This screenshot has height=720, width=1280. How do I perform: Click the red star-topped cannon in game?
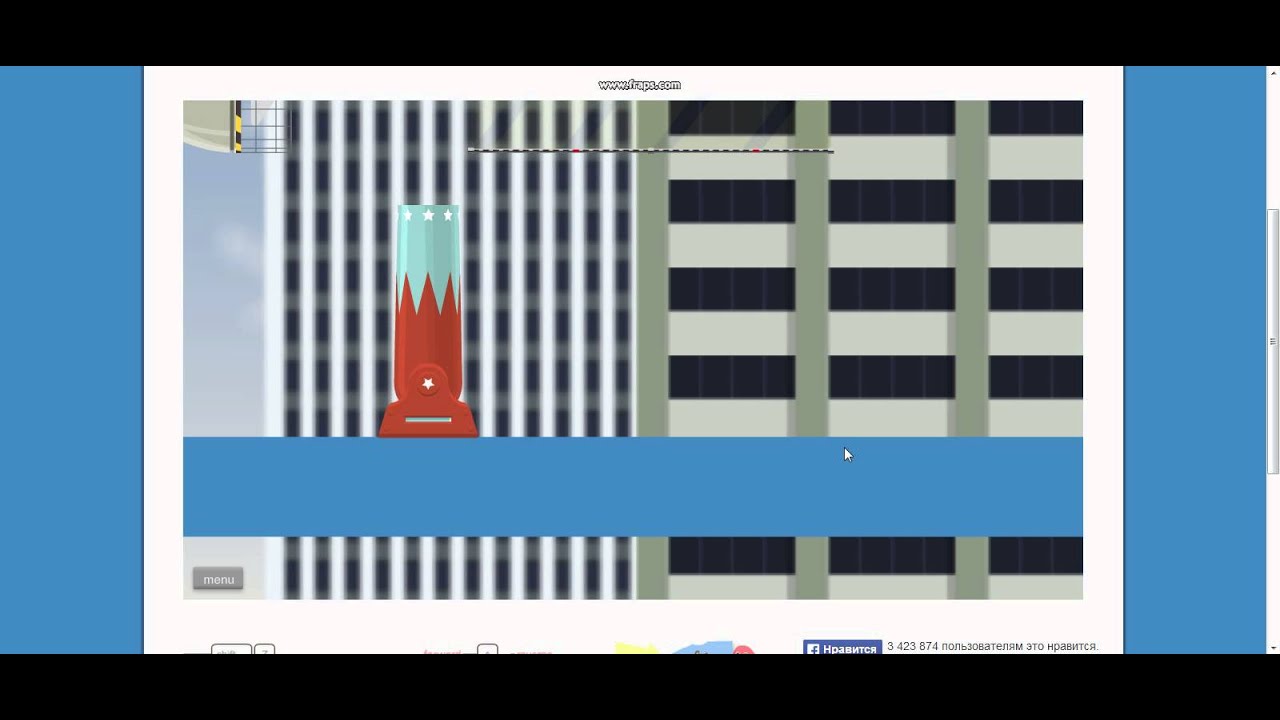tap(428, 321)
